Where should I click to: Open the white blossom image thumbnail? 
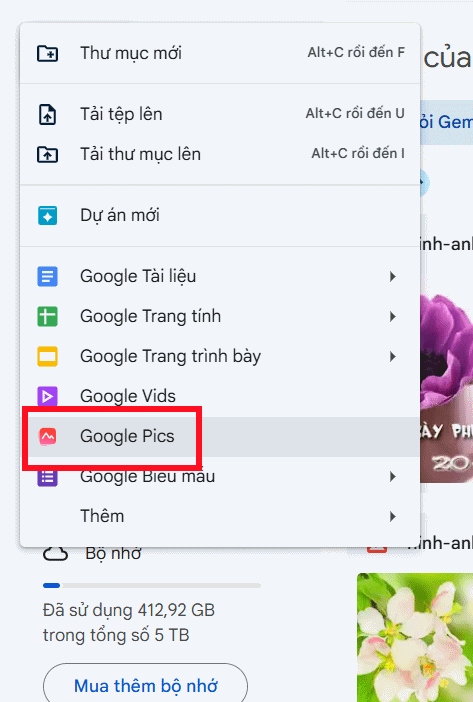[x=415, y=637]
